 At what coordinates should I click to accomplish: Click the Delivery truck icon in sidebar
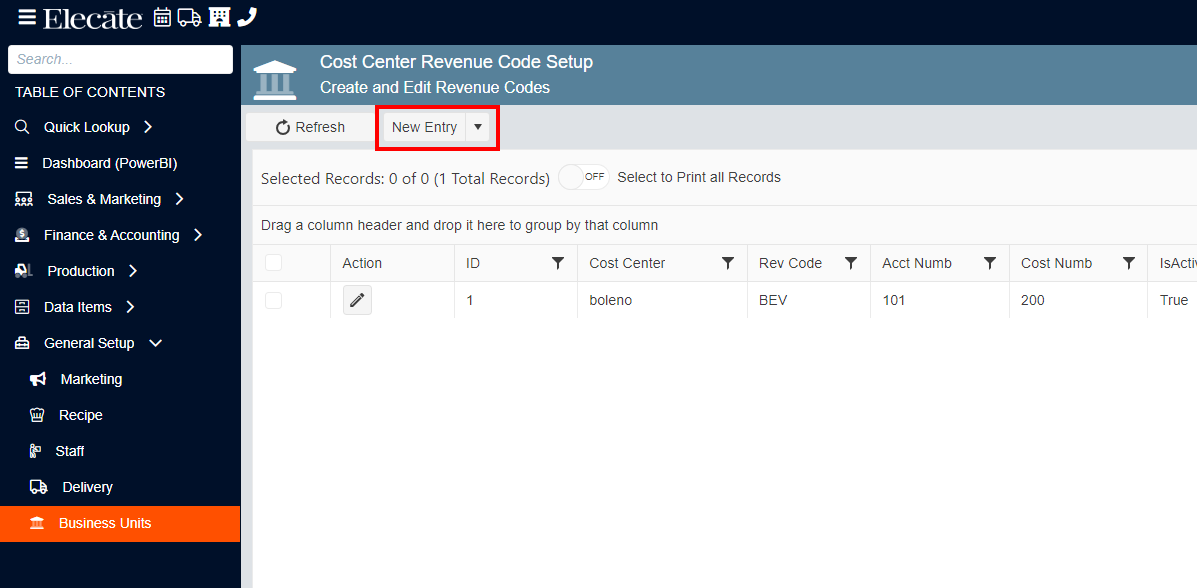[x=38, y=487]
